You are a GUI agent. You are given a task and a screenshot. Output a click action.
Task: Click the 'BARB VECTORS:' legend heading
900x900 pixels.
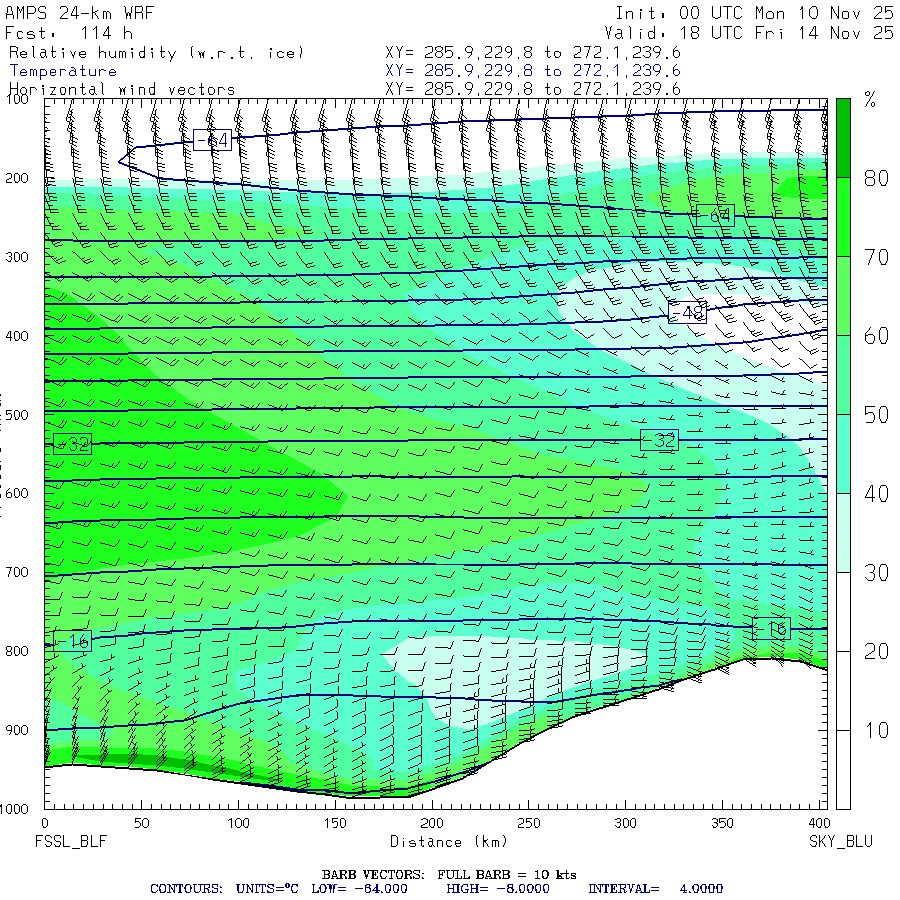point(373,875)
